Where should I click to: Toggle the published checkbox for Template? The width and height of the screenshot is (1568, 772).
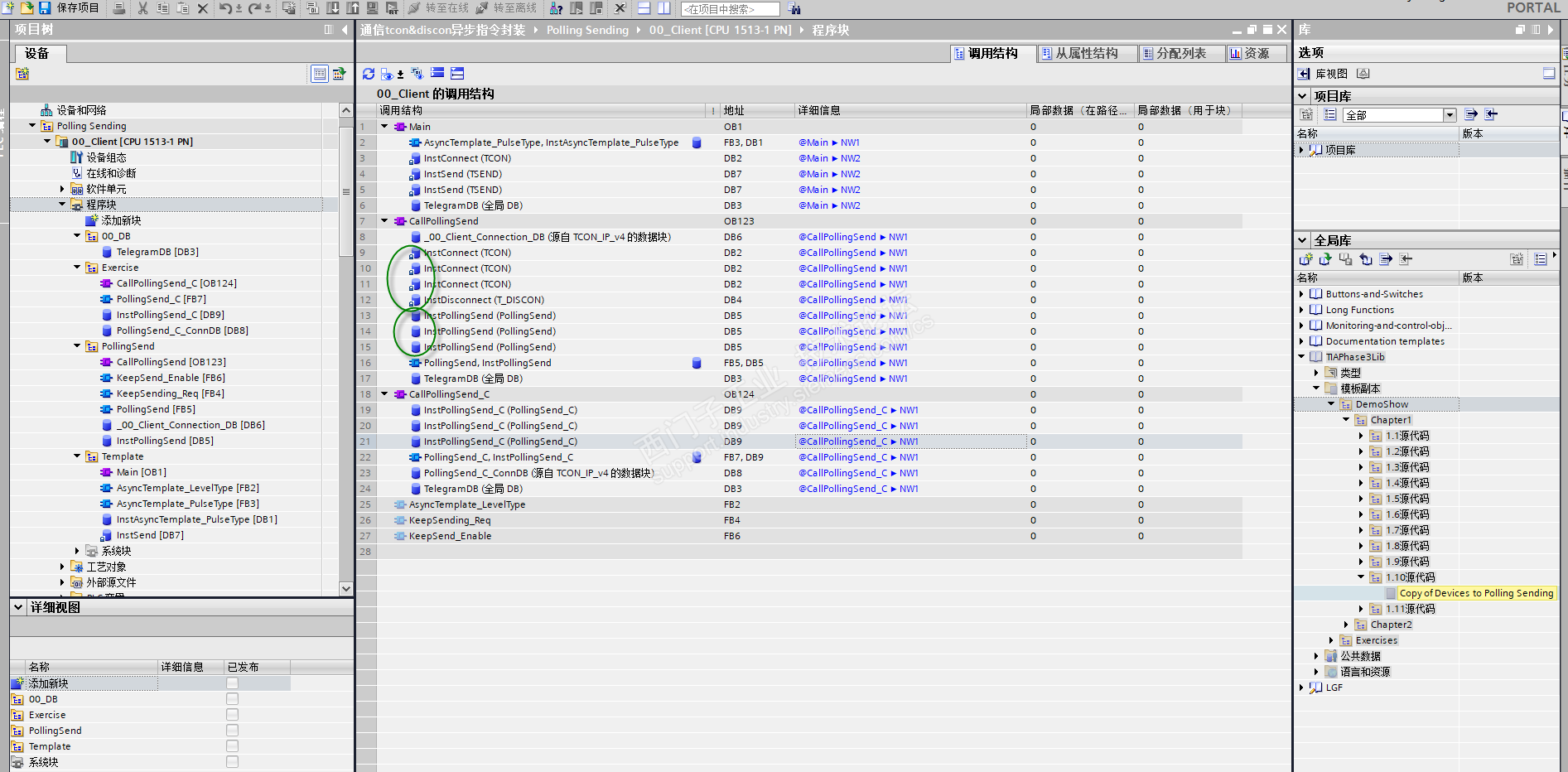[x=232, y=746]
